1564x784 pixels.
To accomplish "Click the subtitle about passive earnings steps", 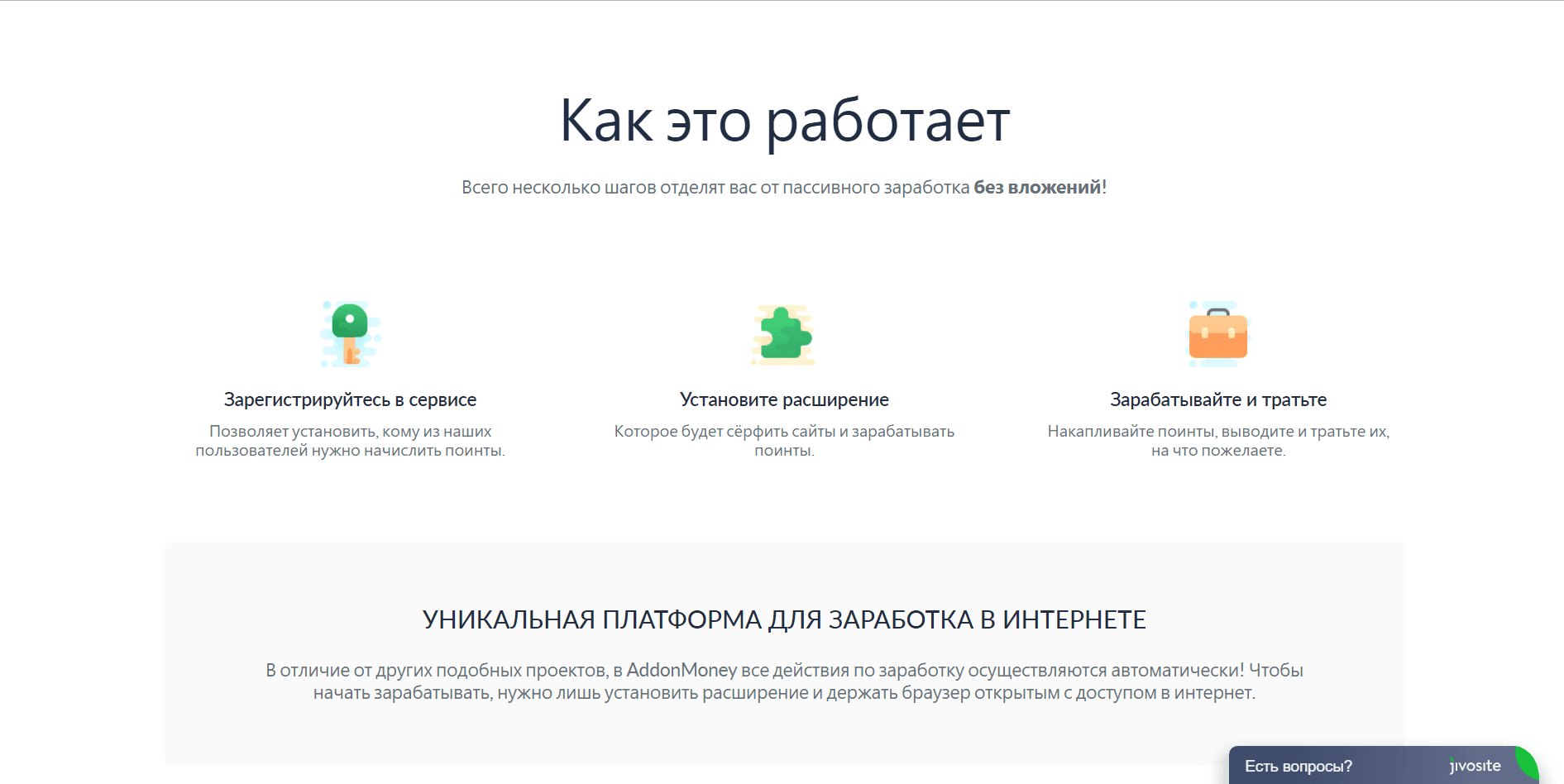I will click(784, 187).
